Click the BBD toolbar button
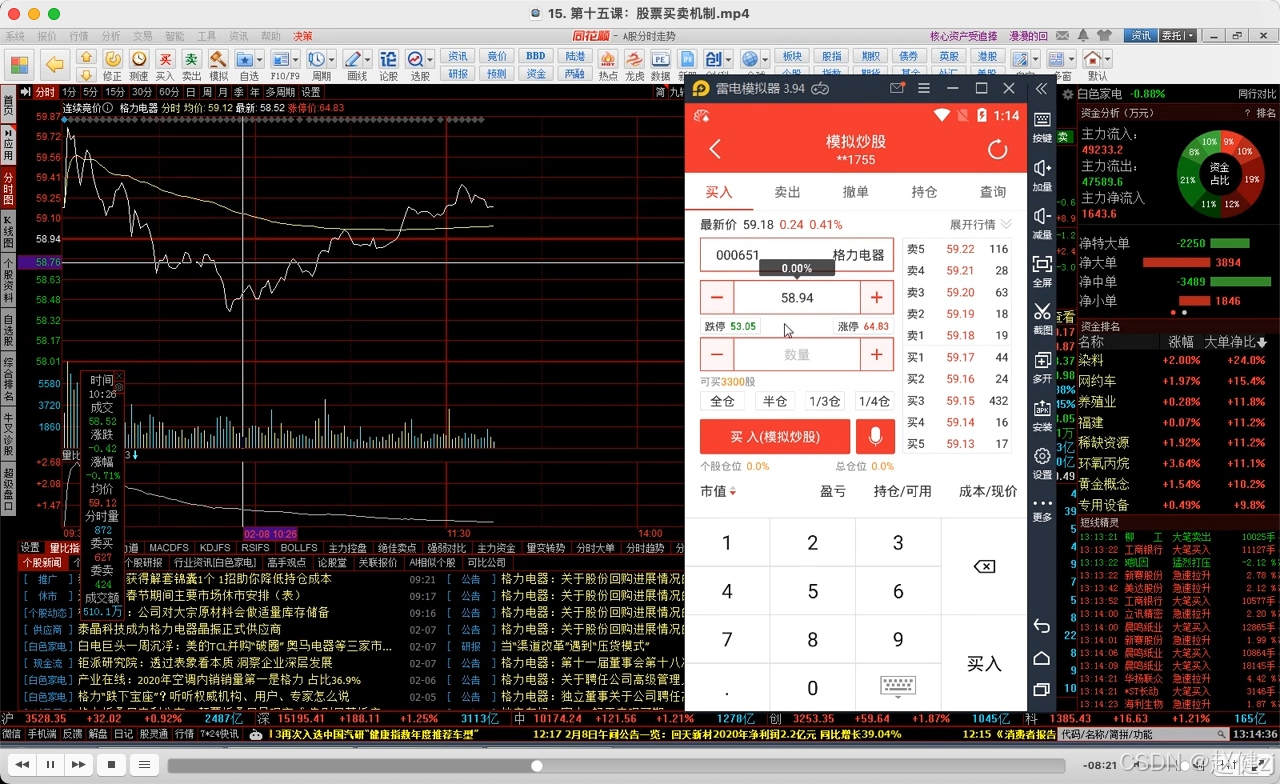The image size is (1280, 784). [536, 56]
